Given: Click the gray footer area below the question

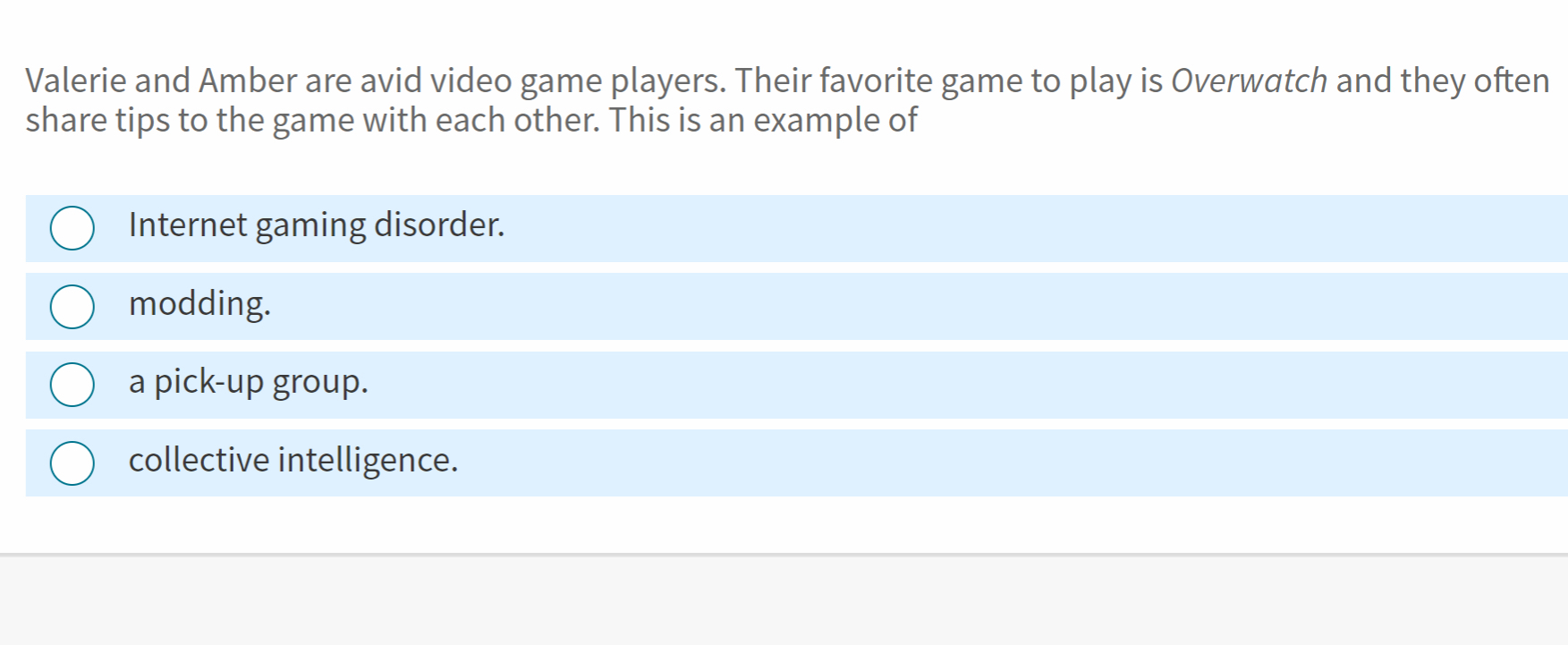Looking at the screenshot, I should coord(784,601).
